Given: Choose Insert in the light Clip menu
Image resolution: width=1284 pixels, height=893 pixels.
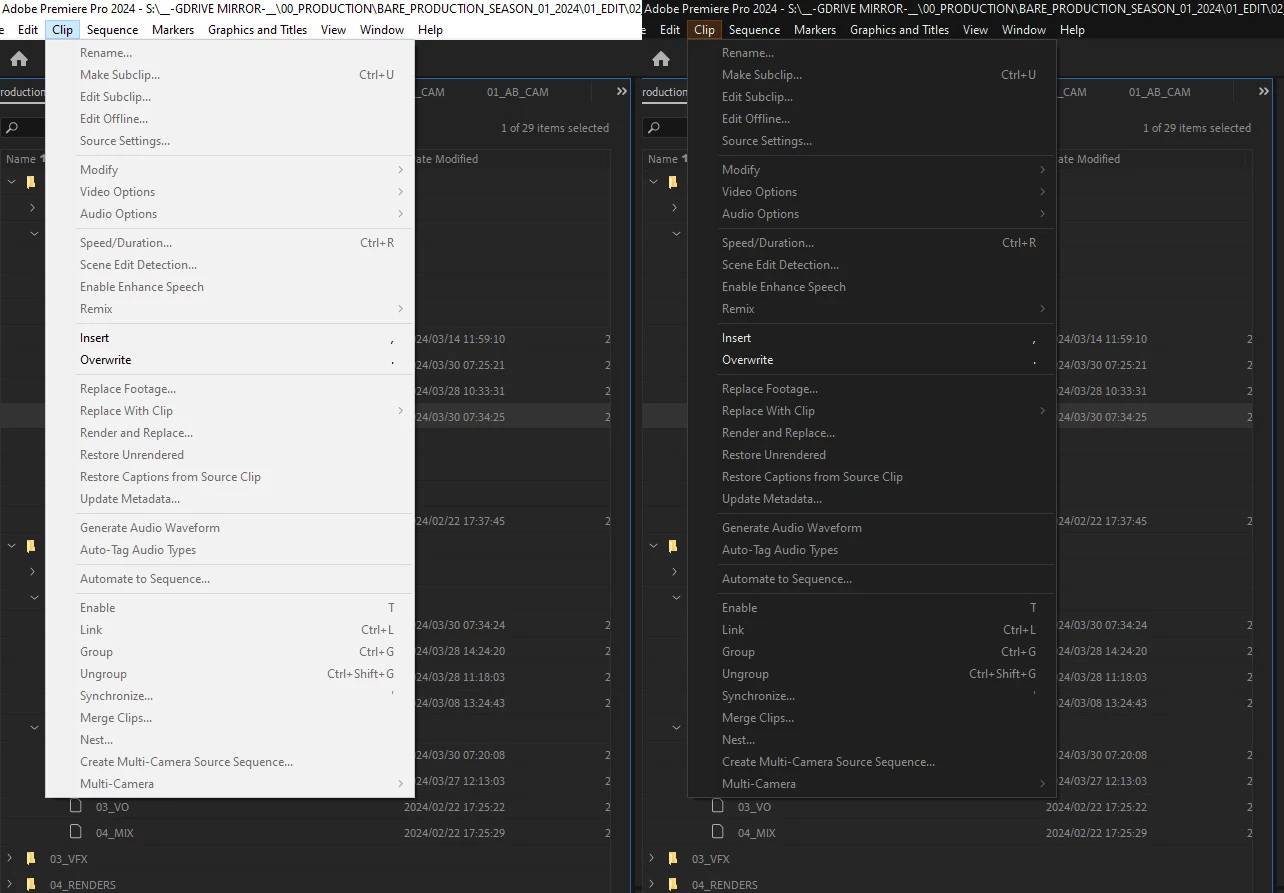Looking at the screenshot, I should point(230,338).
